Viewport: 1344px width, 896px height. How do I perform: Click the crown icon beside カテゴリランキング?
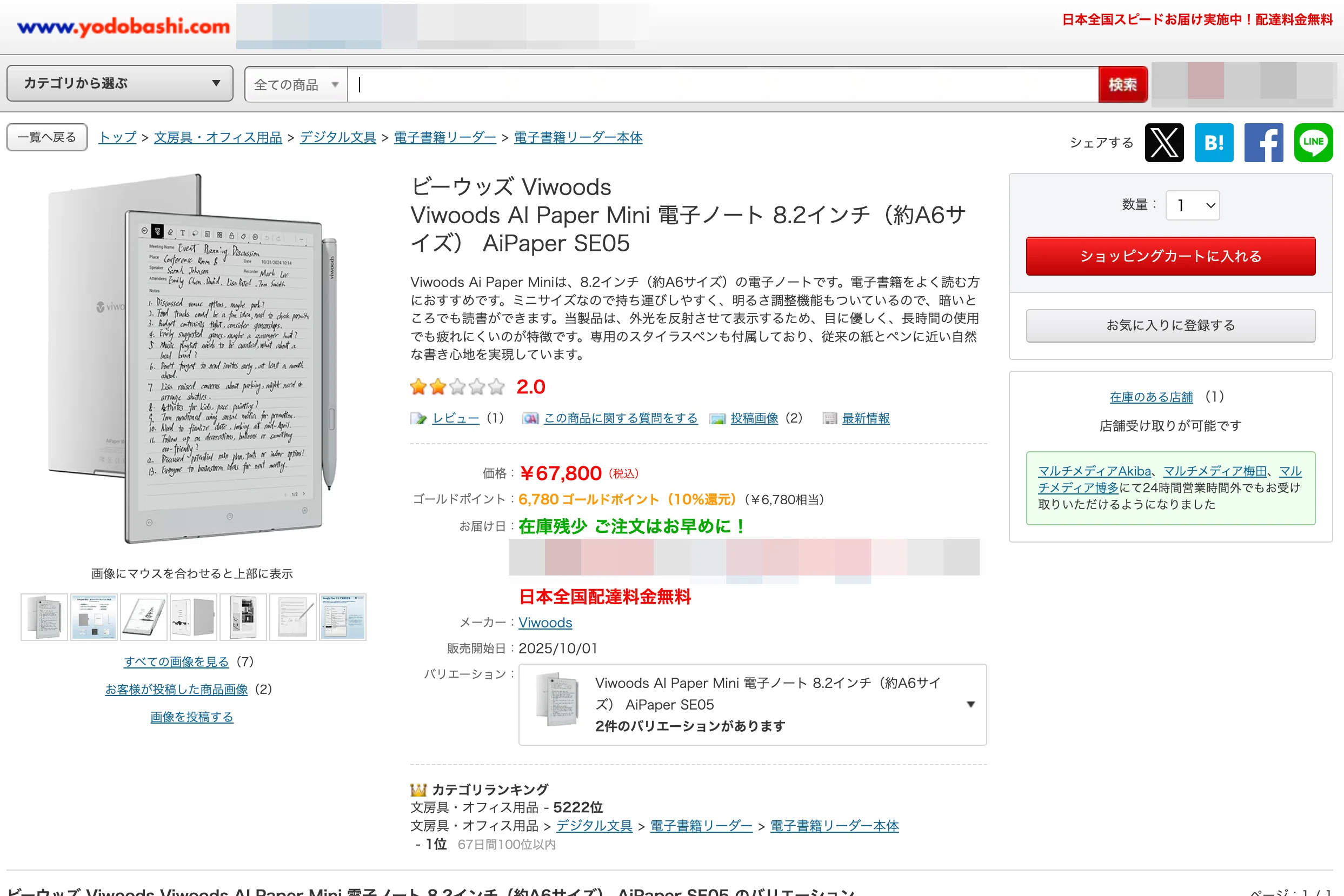click(418, 790)
